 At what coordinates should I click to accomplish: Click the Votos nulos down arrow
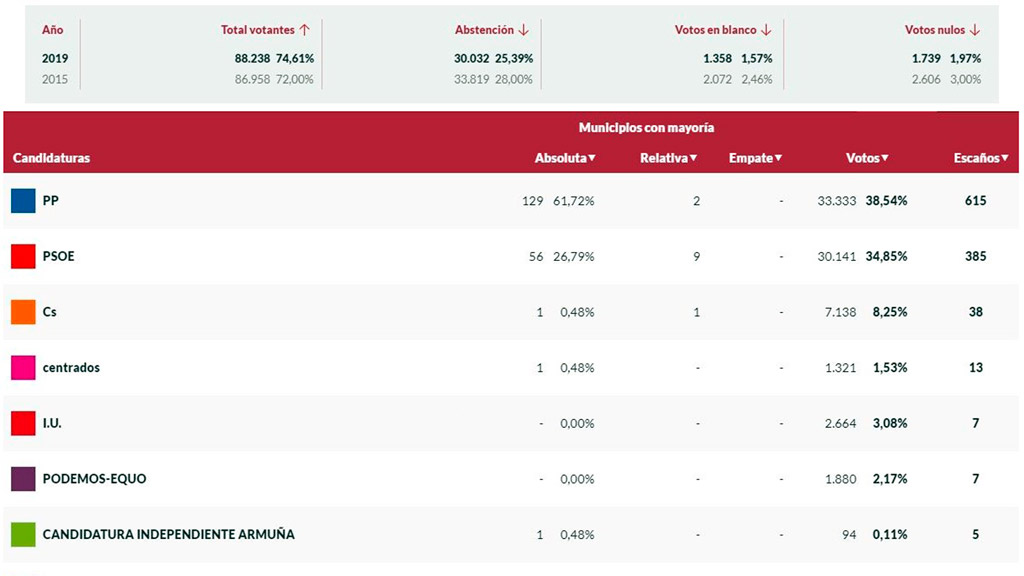975,30
